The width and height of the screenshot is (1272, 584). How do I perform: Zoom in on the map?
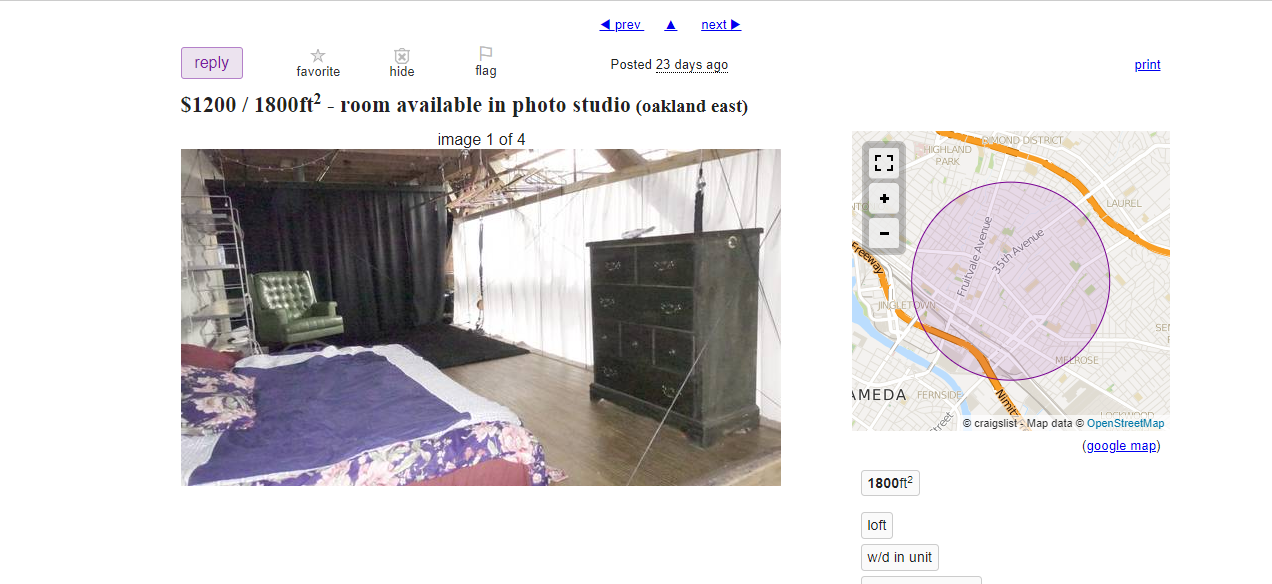[884, 199]
